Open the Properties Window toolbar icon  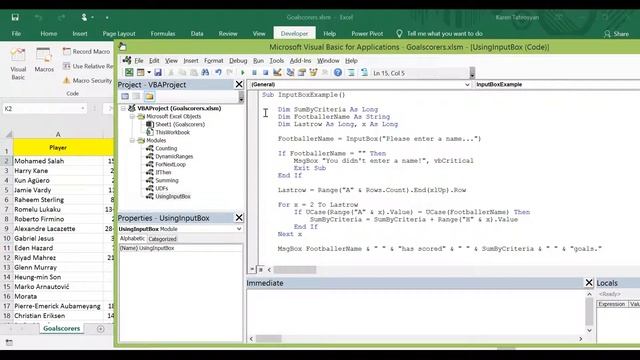[302, 73]
